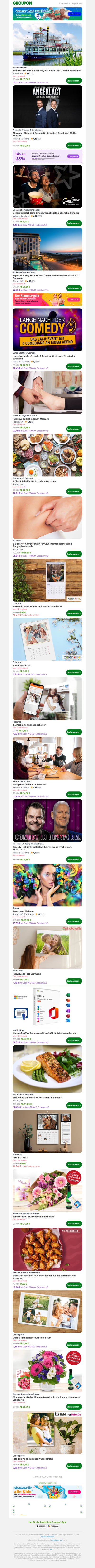Image resolution: width=95 pixels, height=1568 pixels.
Task: Open the Angeklagt show poster image
Action: [47, 106]
